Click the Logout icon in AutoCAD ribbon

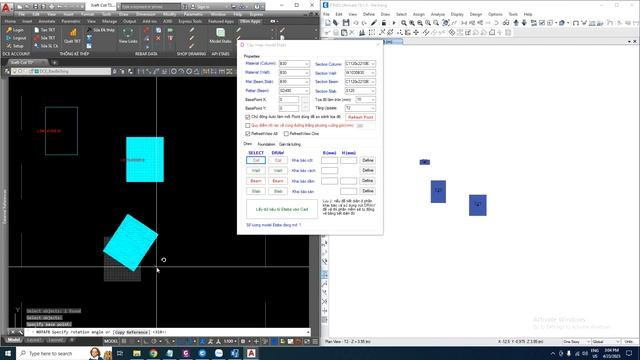click(9, 38)
